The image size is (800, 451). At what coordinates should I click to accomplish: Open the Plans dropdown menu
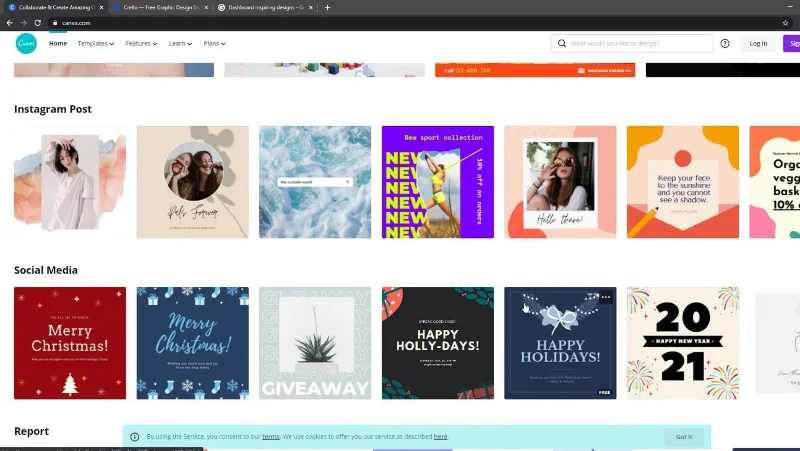click(214, 43)
